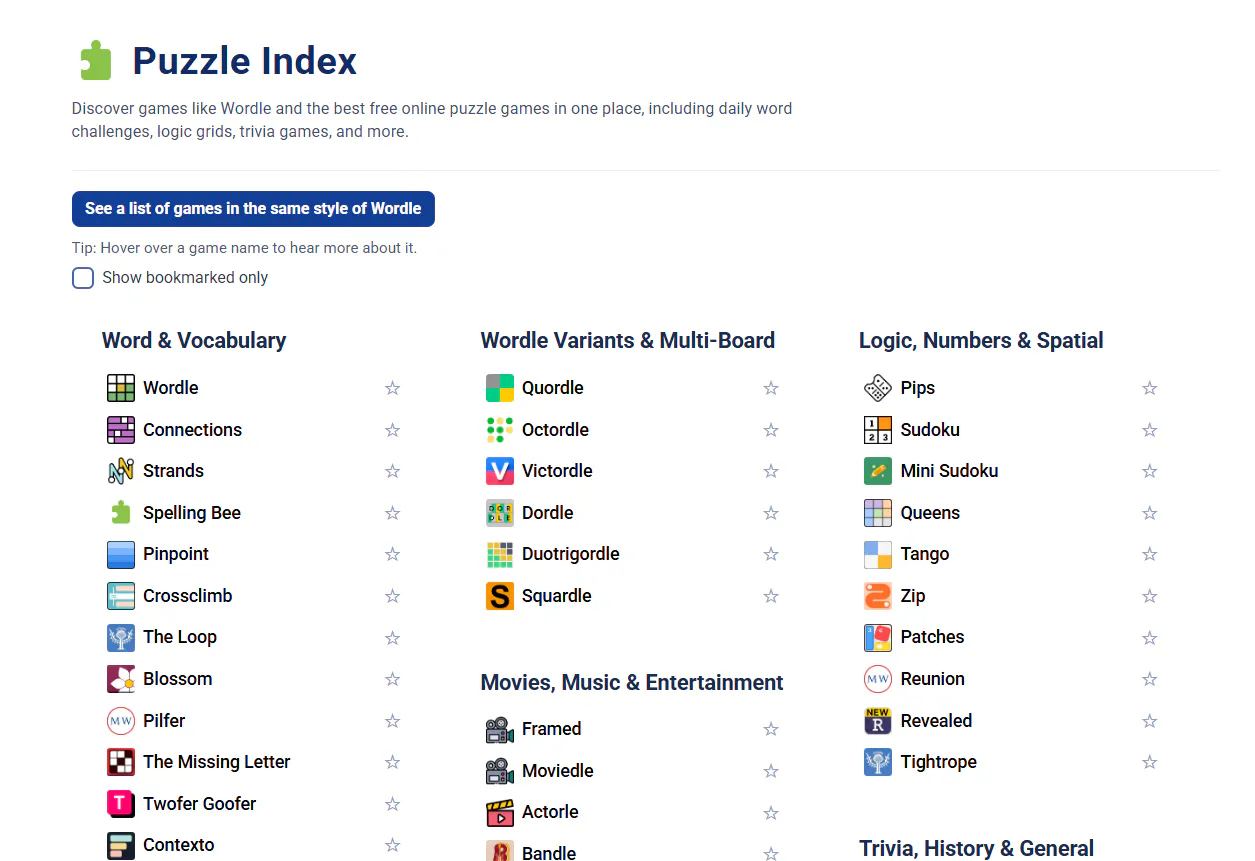The height and width of the screenshot is (861, 1255).
Task: Bookmark Tightrope with its star
Action: click(1150, 762)
